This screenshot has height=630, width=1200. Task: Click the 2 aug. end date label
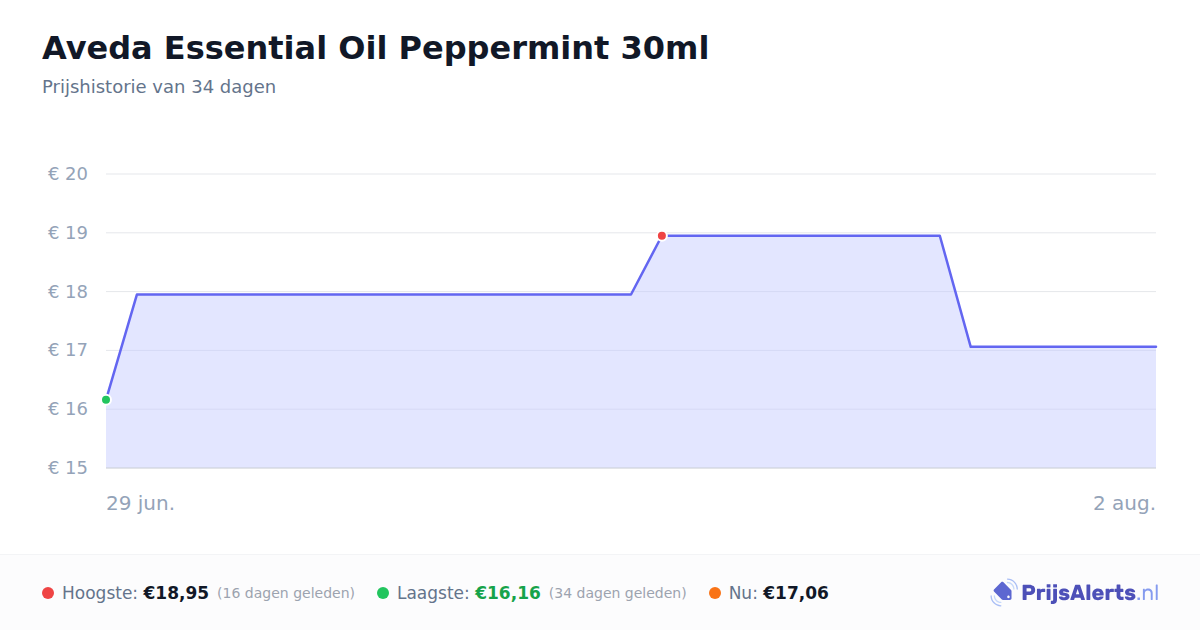[x=1124, y=503]
